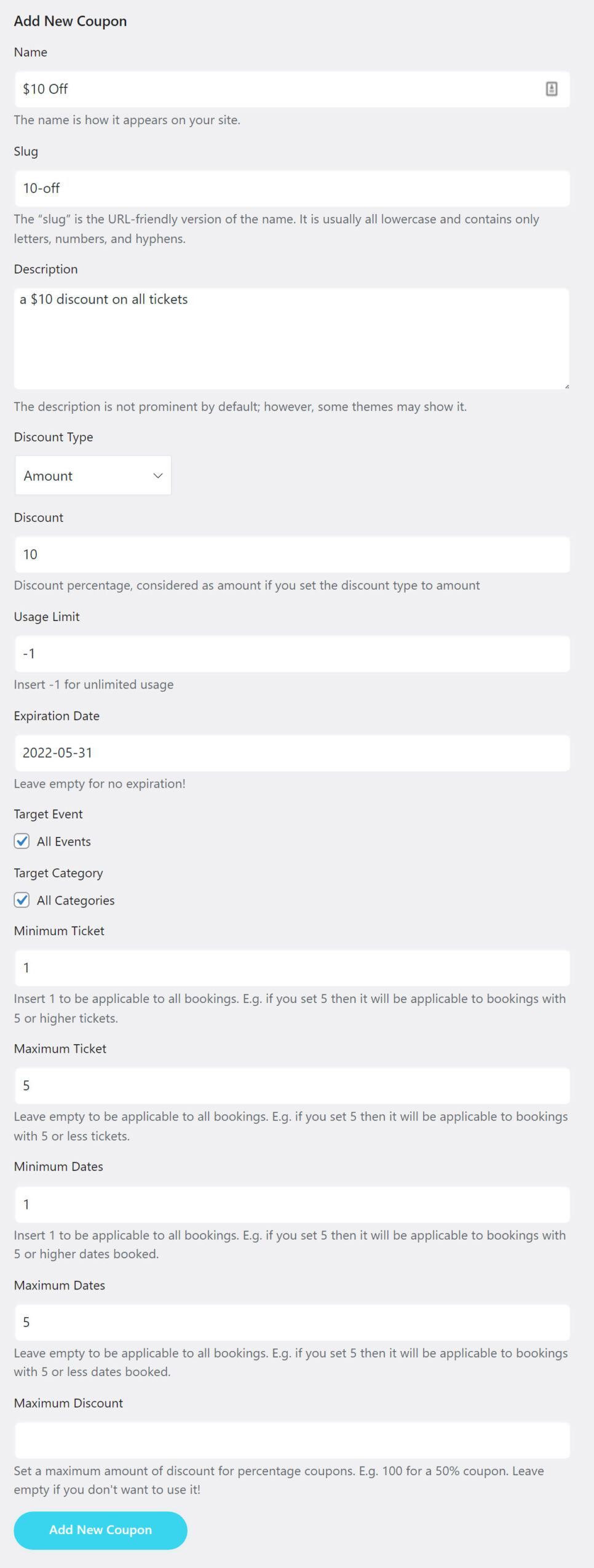Select the Usage Limit field showing -1
The image size is (594, 1568).
[292, 654]
